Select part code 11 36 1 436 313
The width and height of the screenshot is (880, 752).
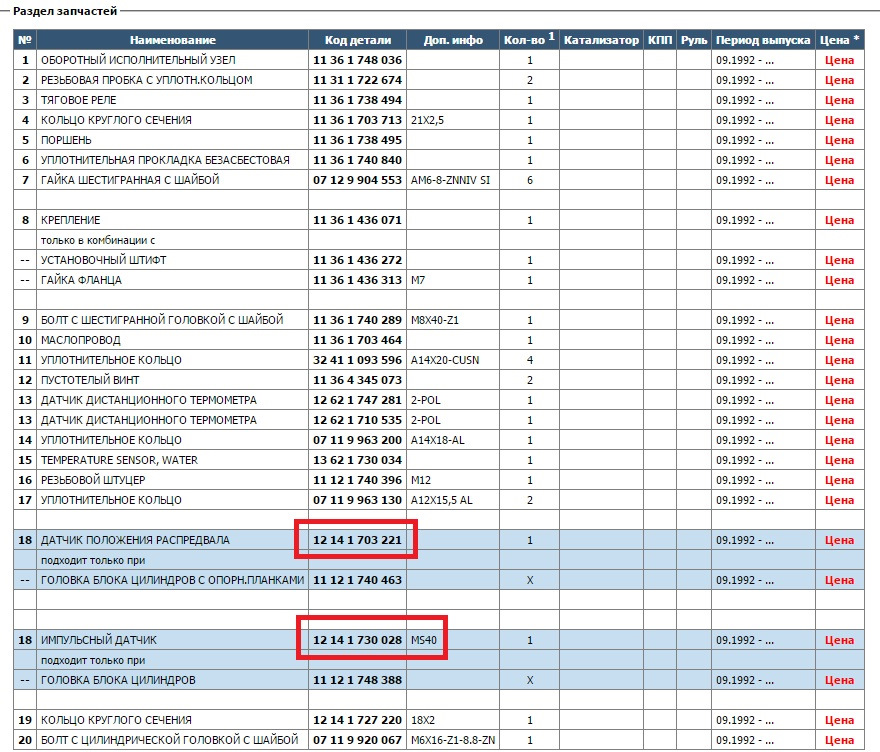tap(358, 280)
